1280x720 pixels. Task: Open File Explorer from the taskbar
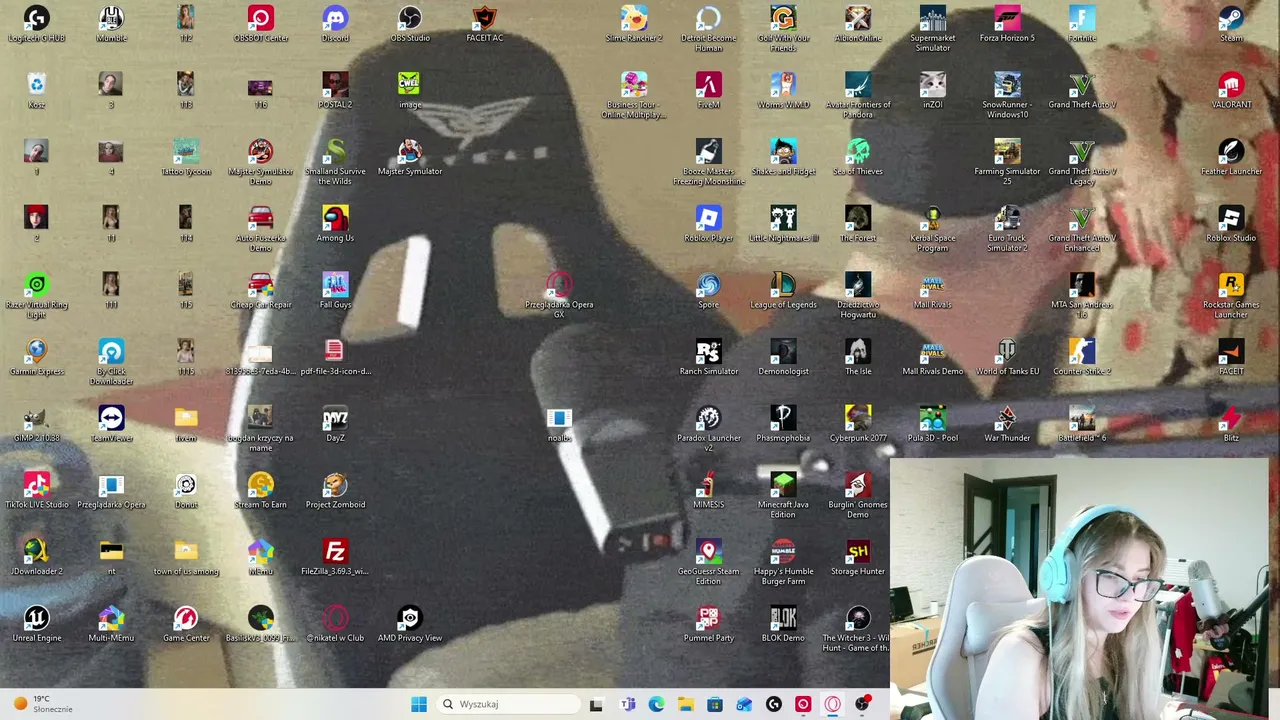pos(685,704)
